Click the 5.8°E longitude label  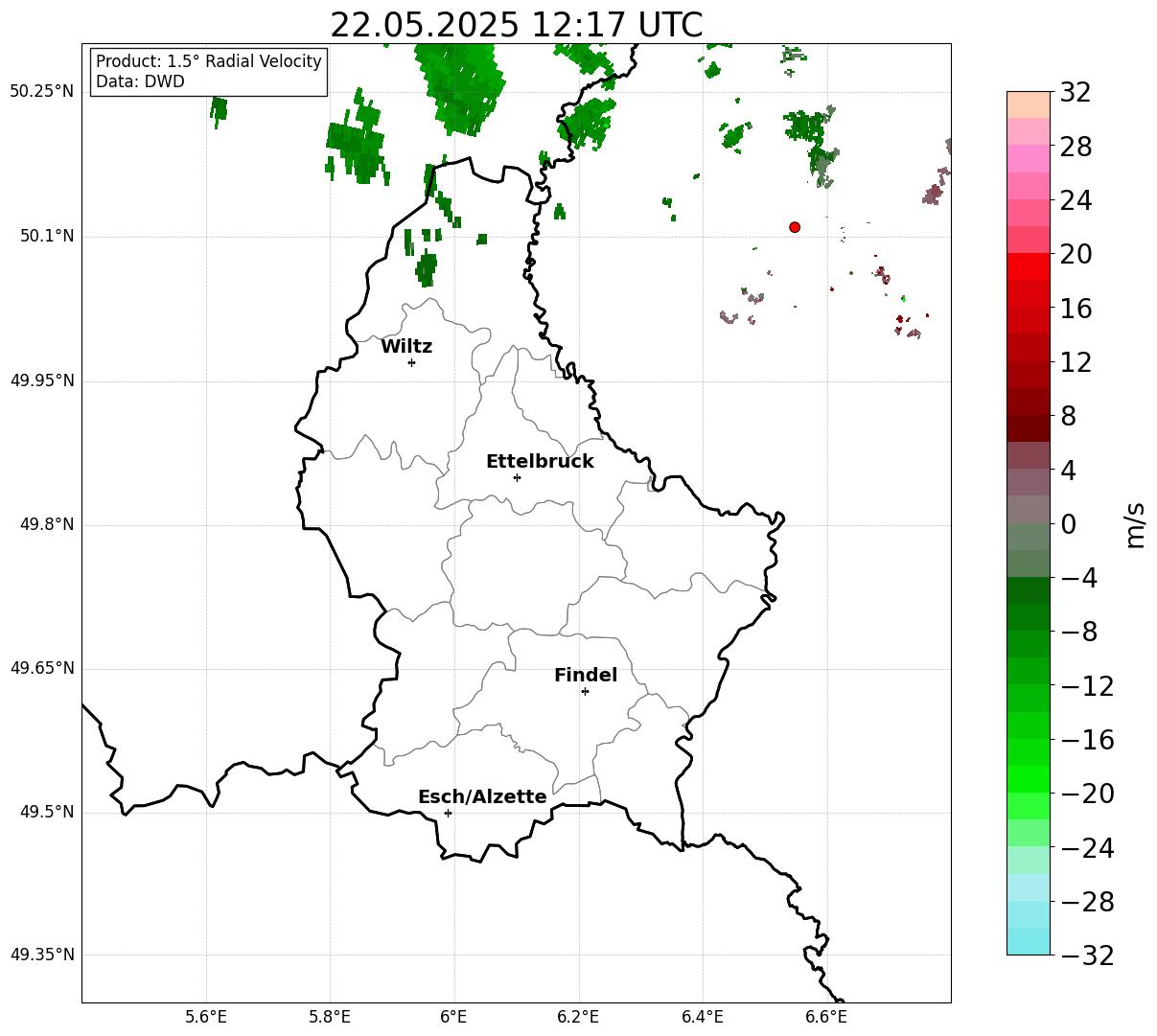click(330, 1017)
